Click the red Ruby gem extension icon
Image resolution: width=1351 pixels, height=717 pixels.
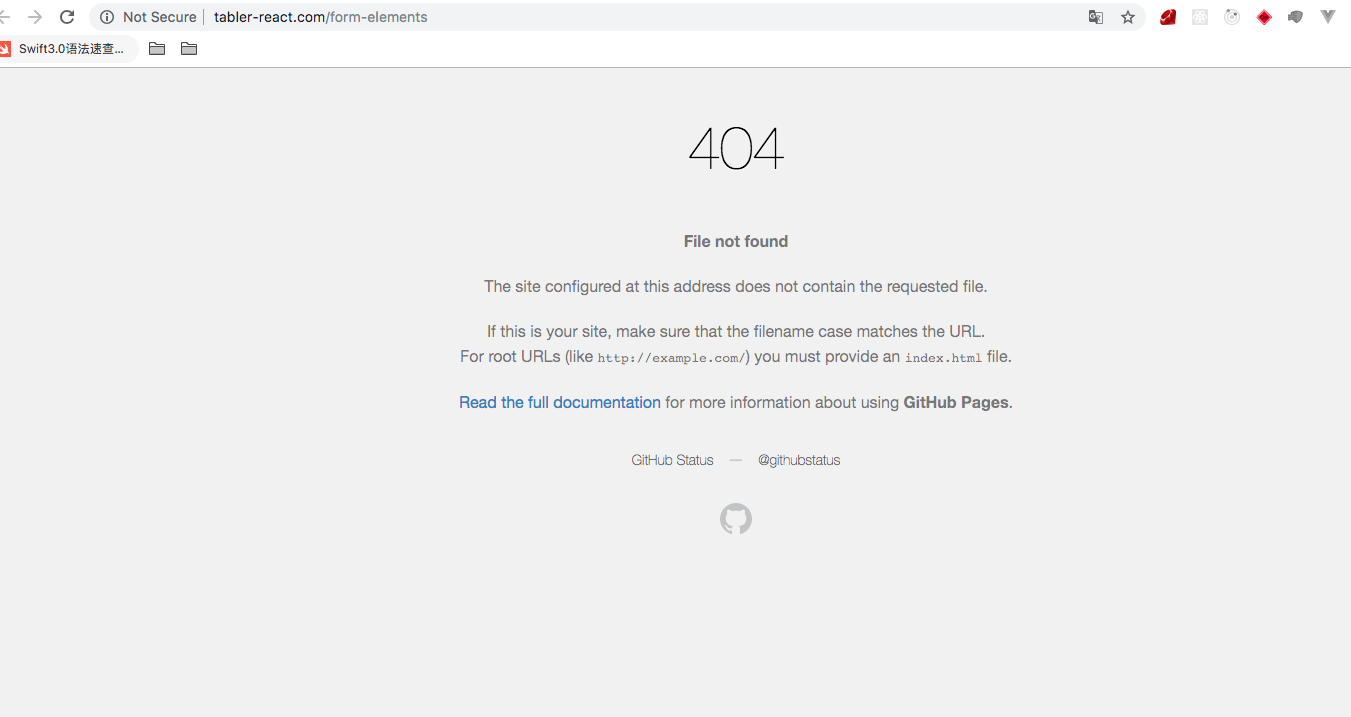pyautogui.click(x=1167, y=16)
